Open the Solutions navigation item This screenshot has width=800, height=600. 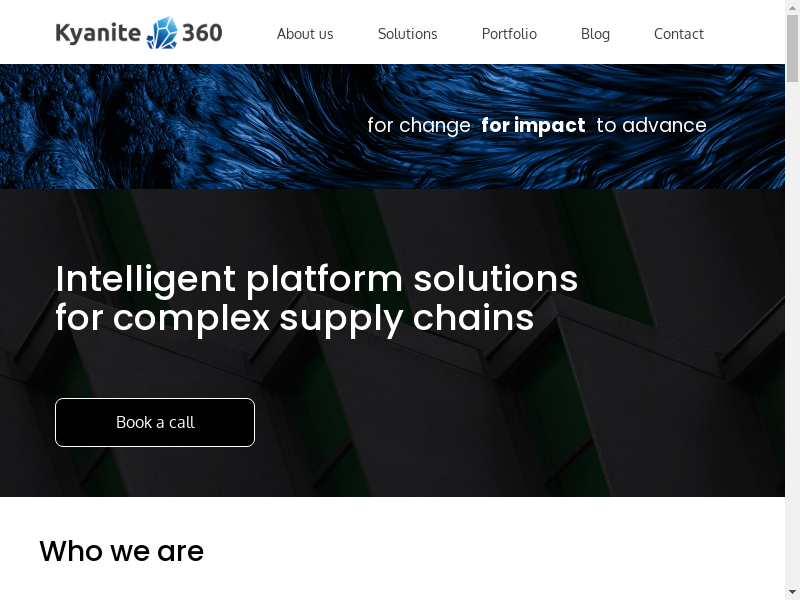[408, 34]
